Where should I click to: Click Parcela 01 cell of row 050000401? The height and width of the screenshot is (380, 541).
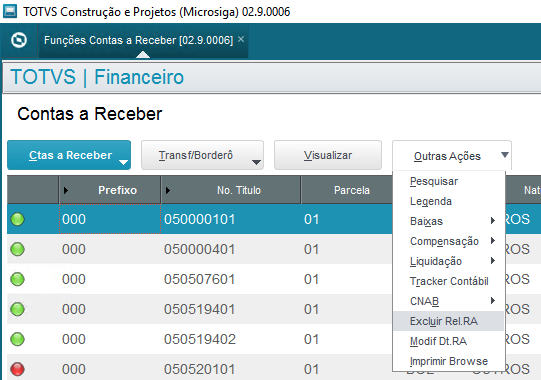coord(347,249)
